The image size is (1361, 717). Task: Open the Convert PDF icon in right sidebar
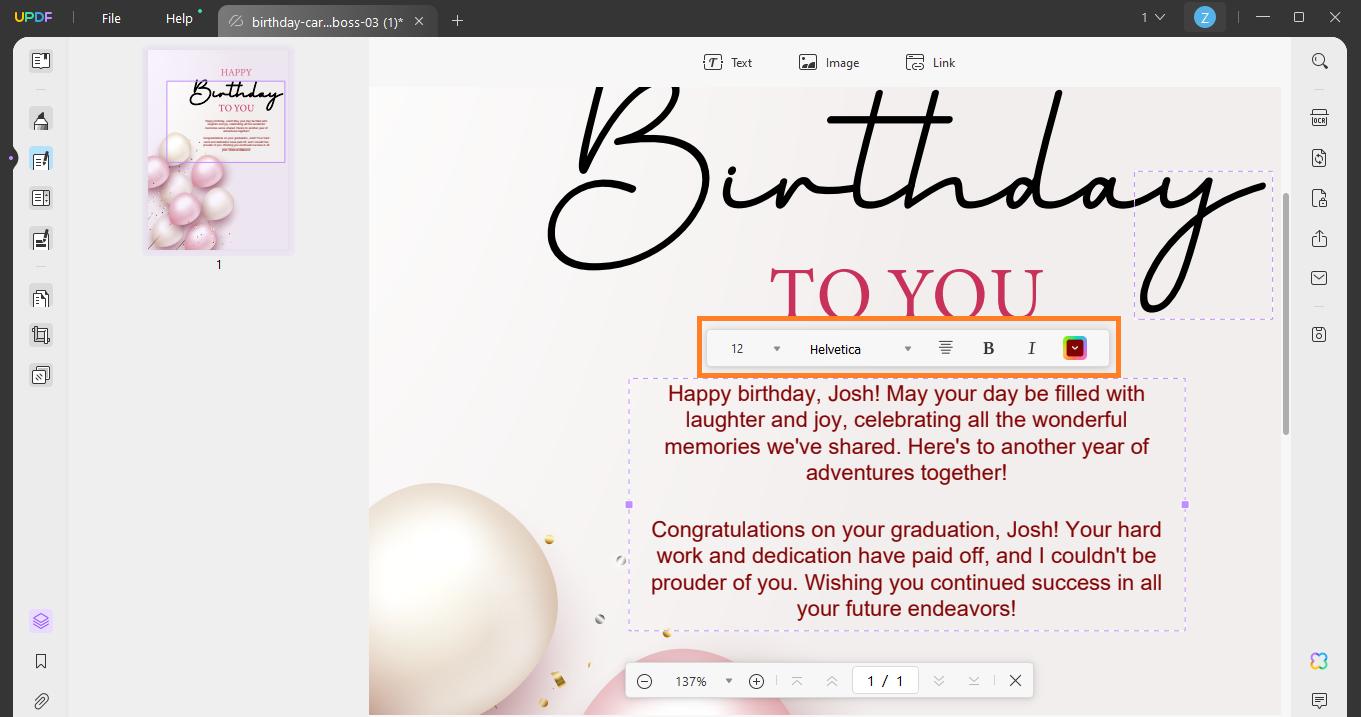1320,158
